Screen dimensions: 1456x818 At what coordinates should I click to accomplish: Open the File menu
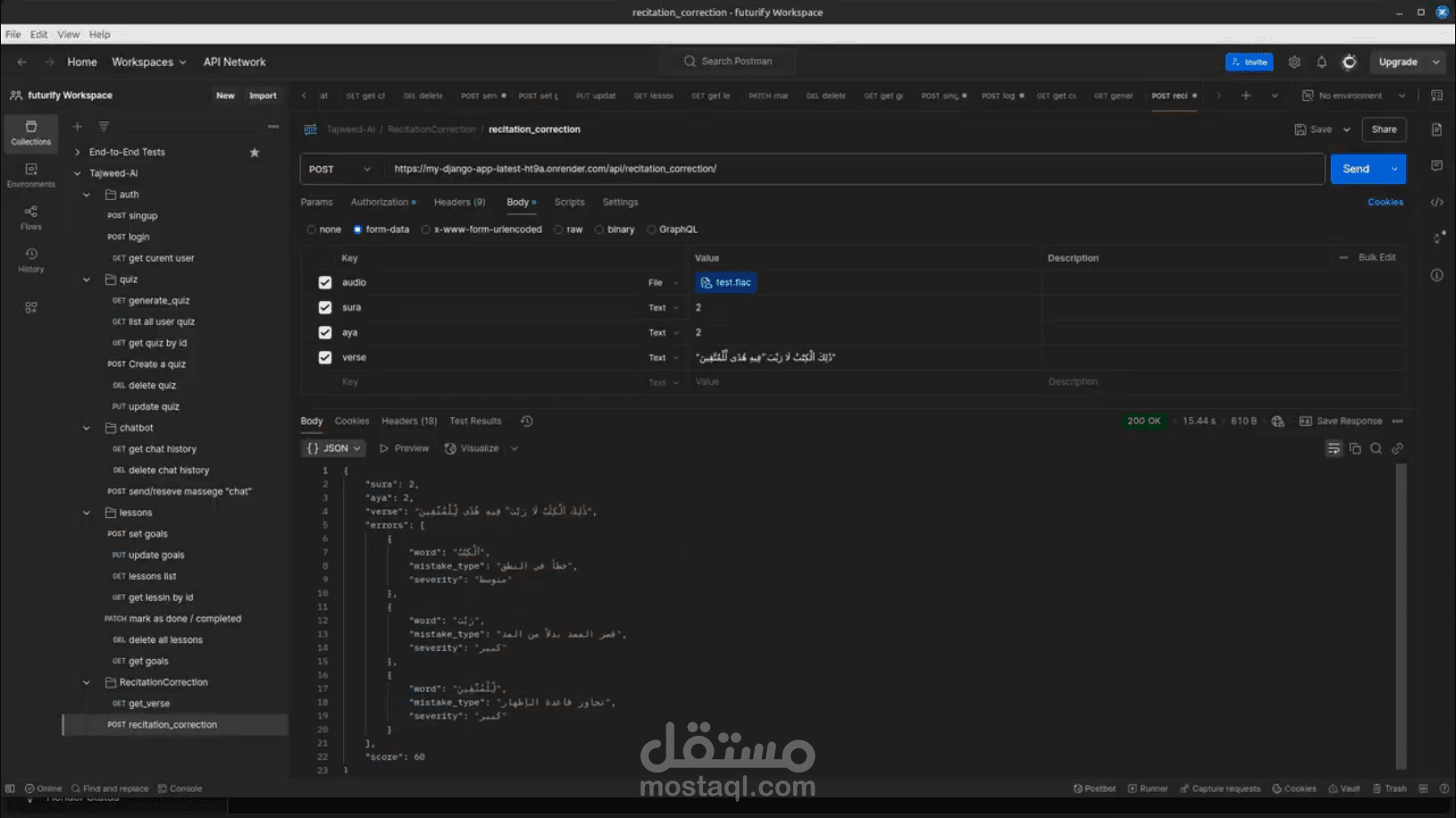(x=13, y=35)
